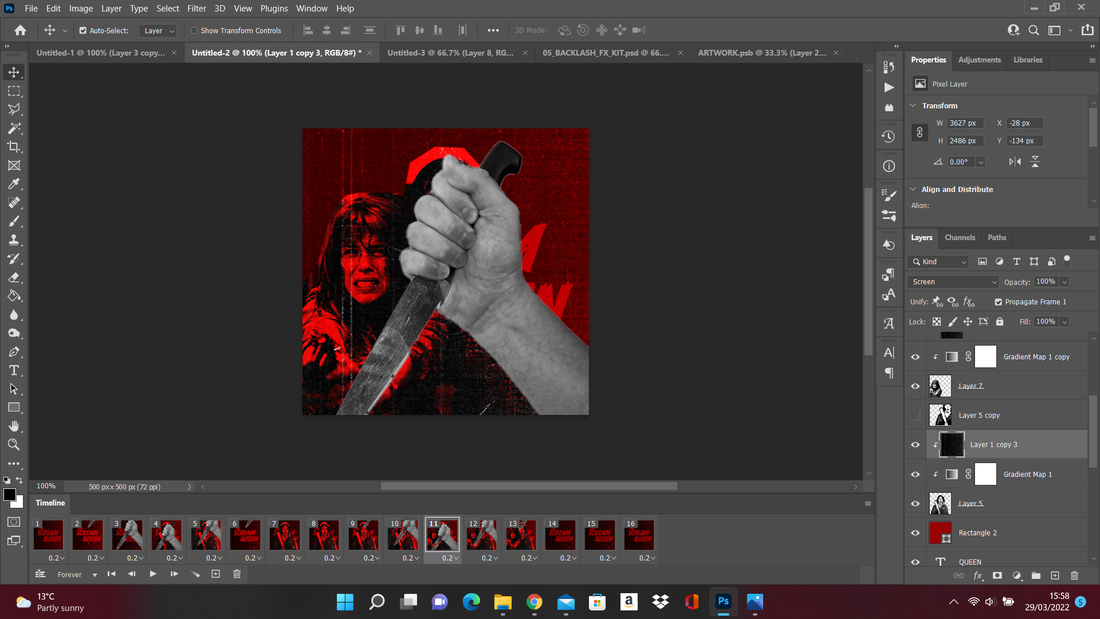Viewport: 1100px width, 619px height.
Task: Flip horizontal in Transform properties
Action: [x=1014, y=161]
